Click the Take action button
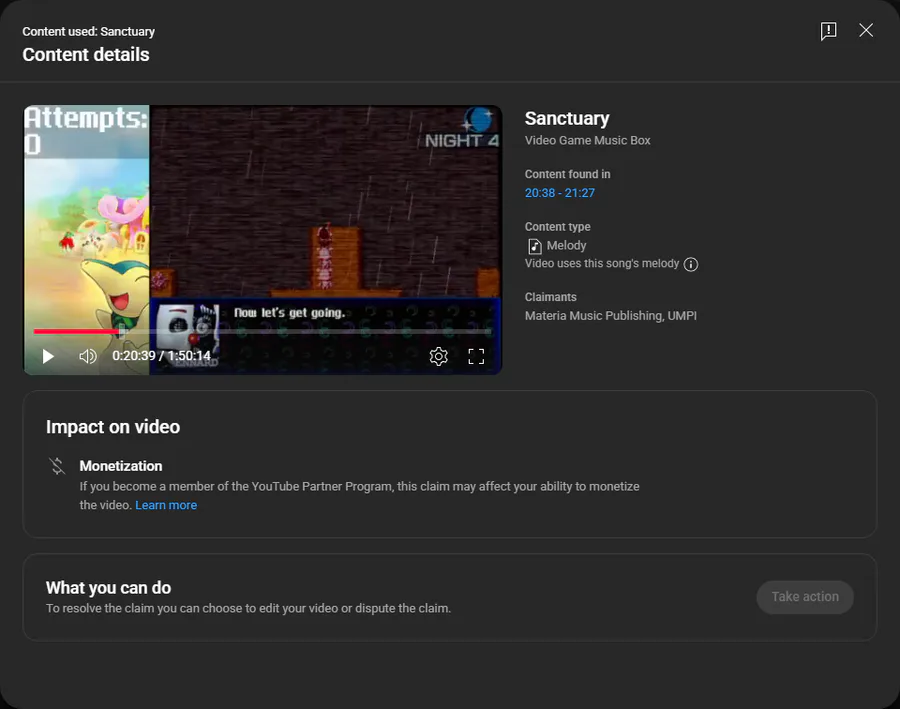 coord(805,597)
